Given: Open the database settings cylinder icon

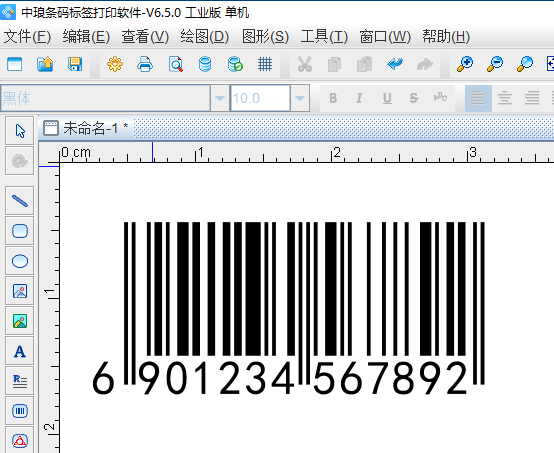Looking at the screenshot, I should pos(205,64).
